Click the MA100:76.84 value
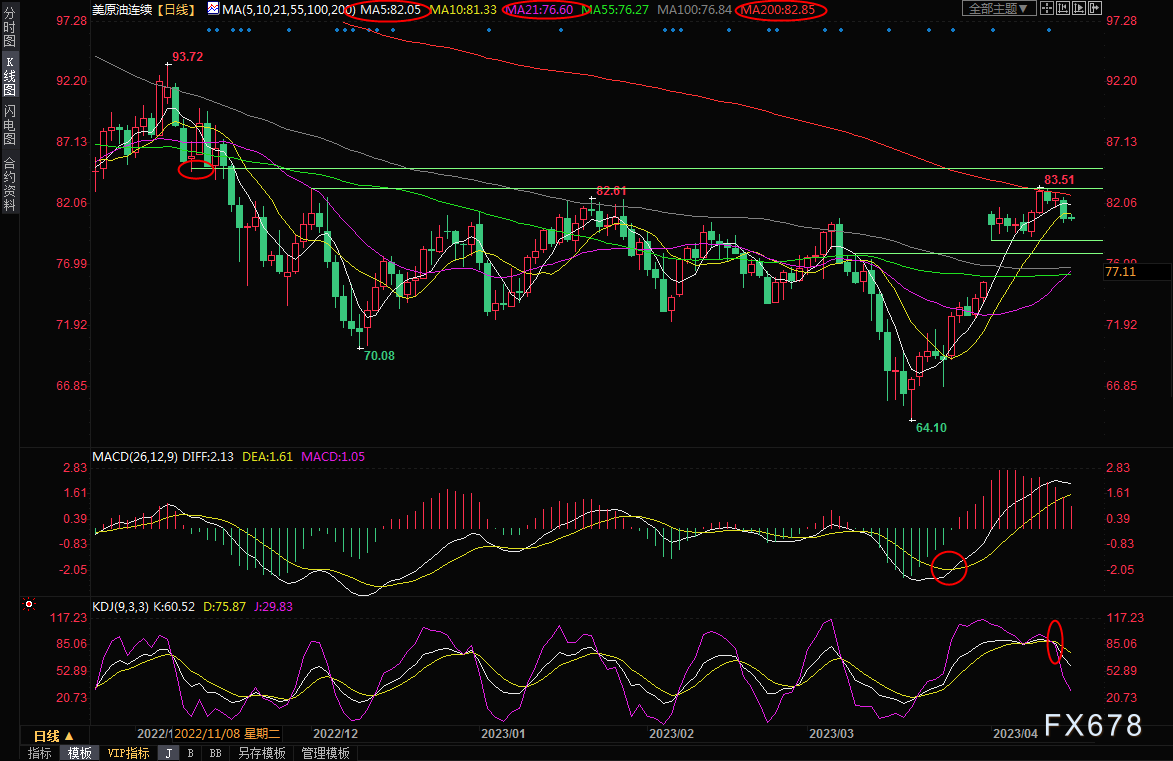This screenshot has height=761, width=1173. coord(694,10)
